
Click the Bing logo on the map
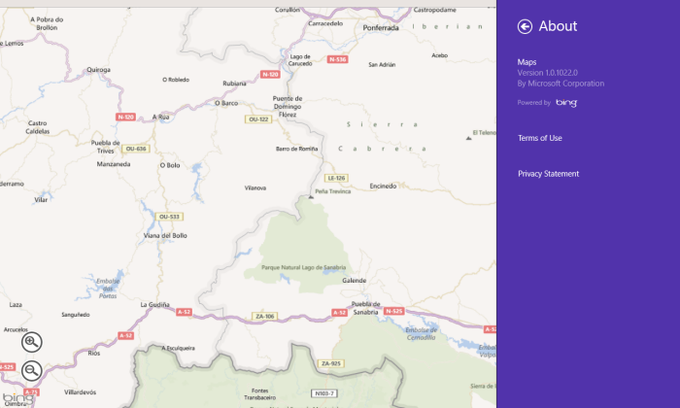click(x=17, y=398)
